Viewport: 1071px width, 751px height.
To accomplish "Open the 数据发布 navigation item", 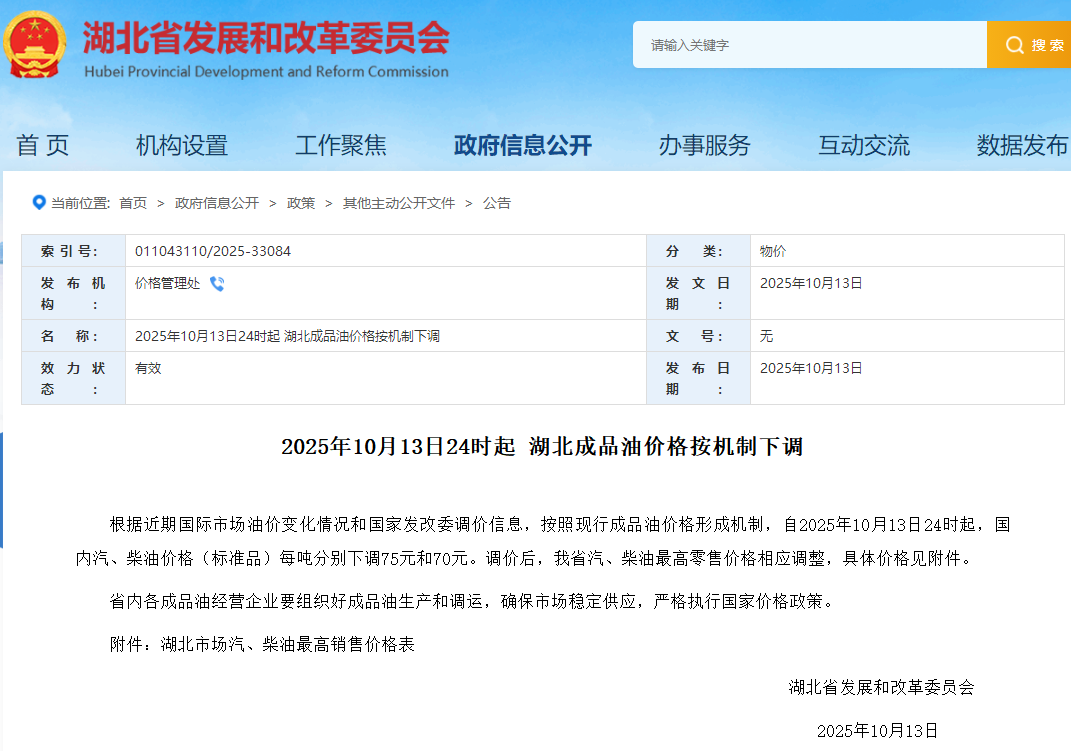I will click(x=1022, y=146).
